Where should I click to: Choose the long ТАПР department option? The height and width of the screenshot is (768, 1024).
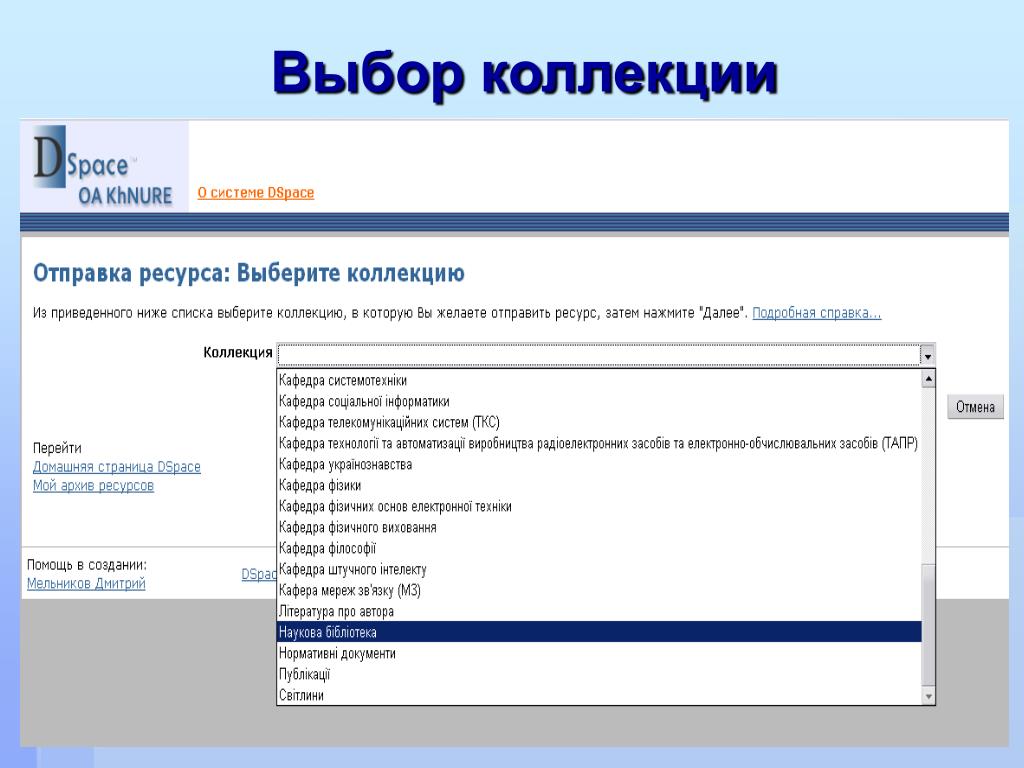coord(599,443)
